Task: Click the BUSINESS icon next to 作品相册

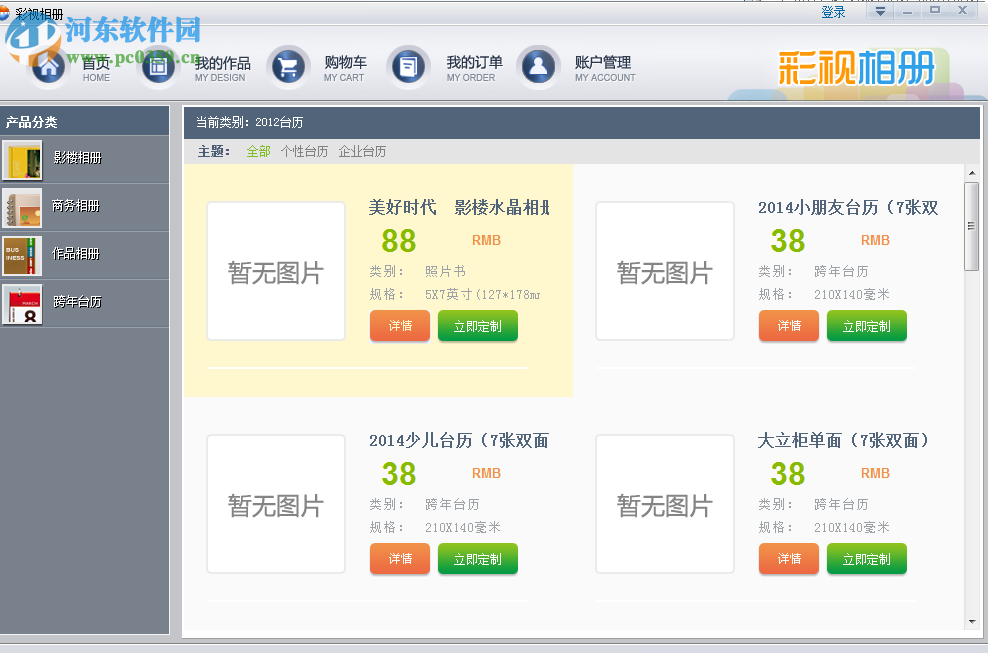Action: 22,254
